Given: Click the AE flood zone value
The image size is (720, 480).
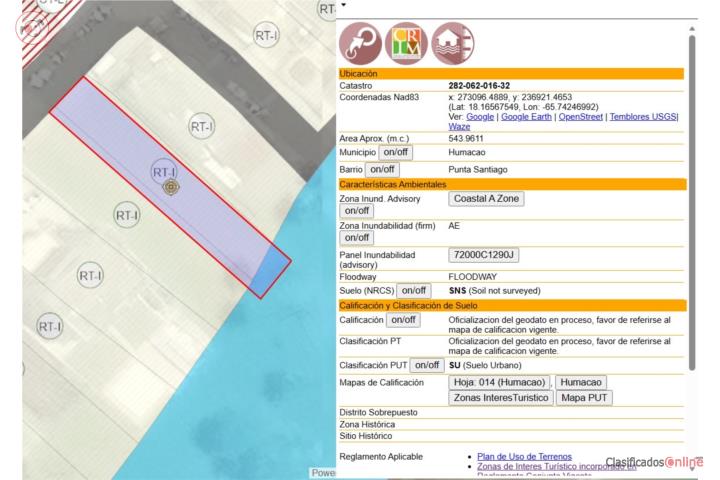Looking at the screenshot, I should pos(454,226).
